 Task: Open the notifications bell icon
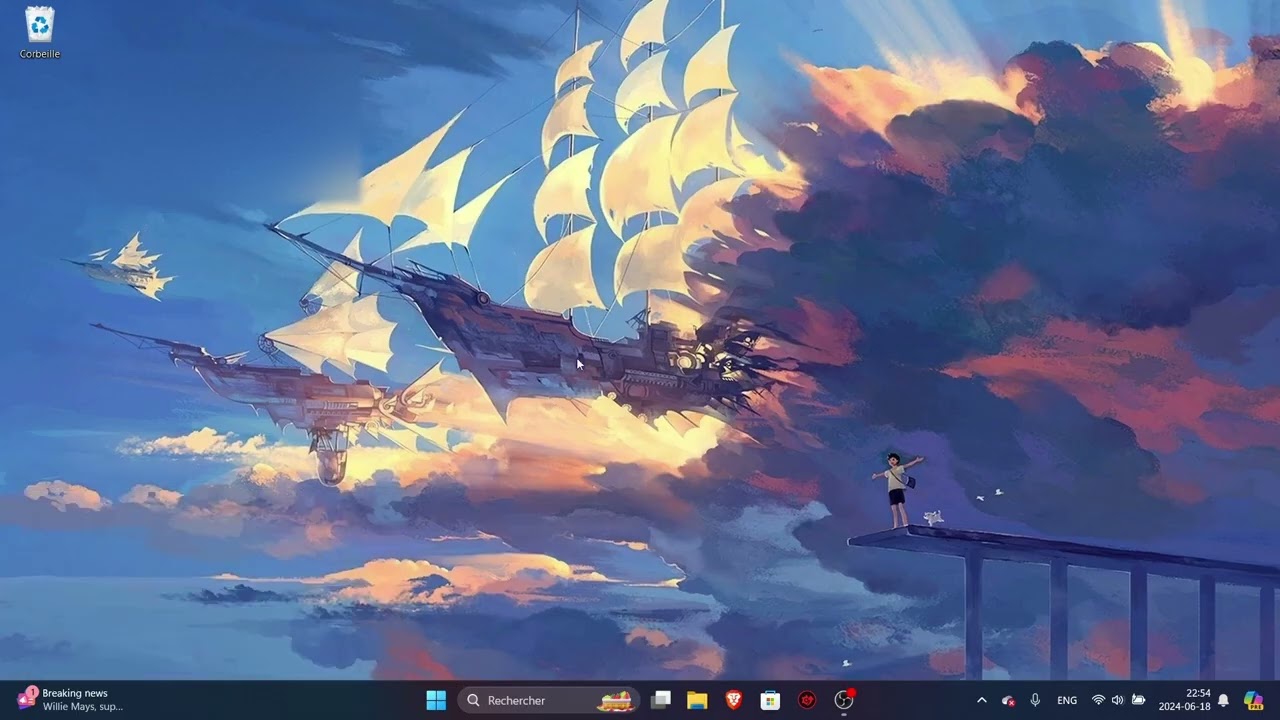1223,700
